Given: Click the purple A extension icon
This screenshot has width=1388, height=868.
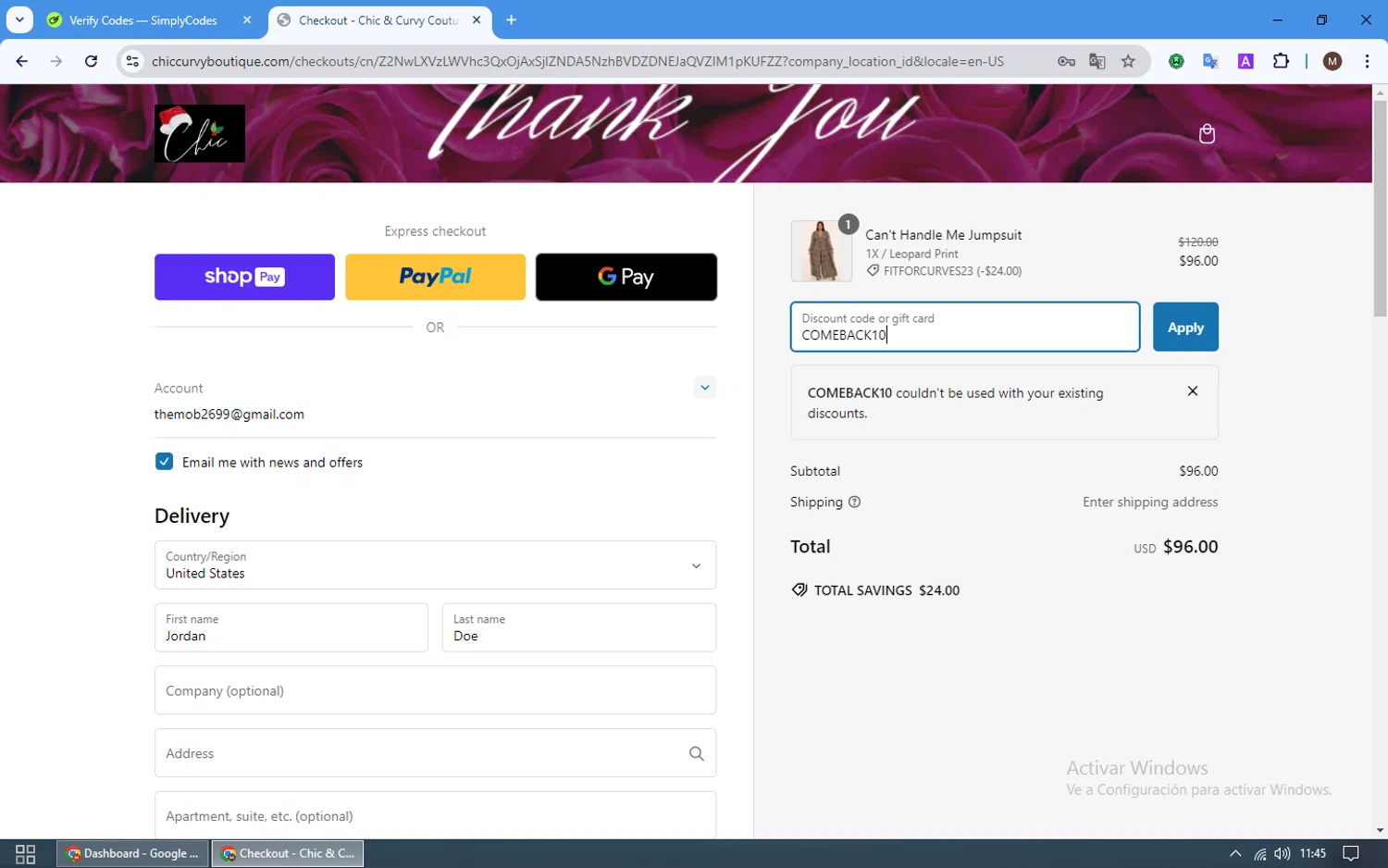Looking at the screenshot, I should [1245, 61].
